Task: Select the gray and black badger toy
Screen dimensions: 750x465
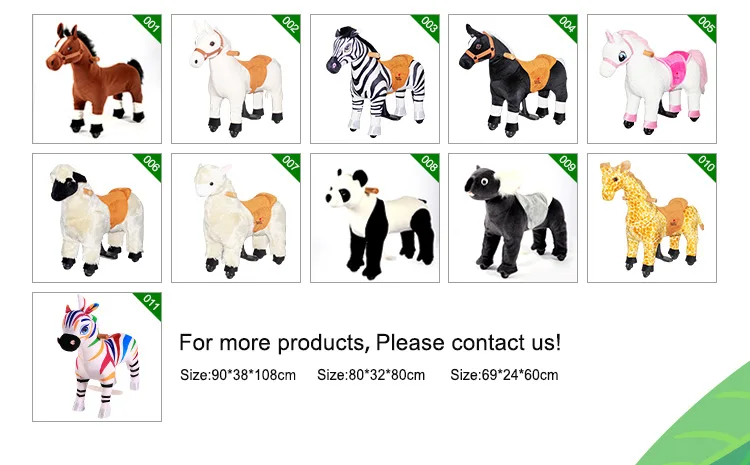Action: pos(508,218)
